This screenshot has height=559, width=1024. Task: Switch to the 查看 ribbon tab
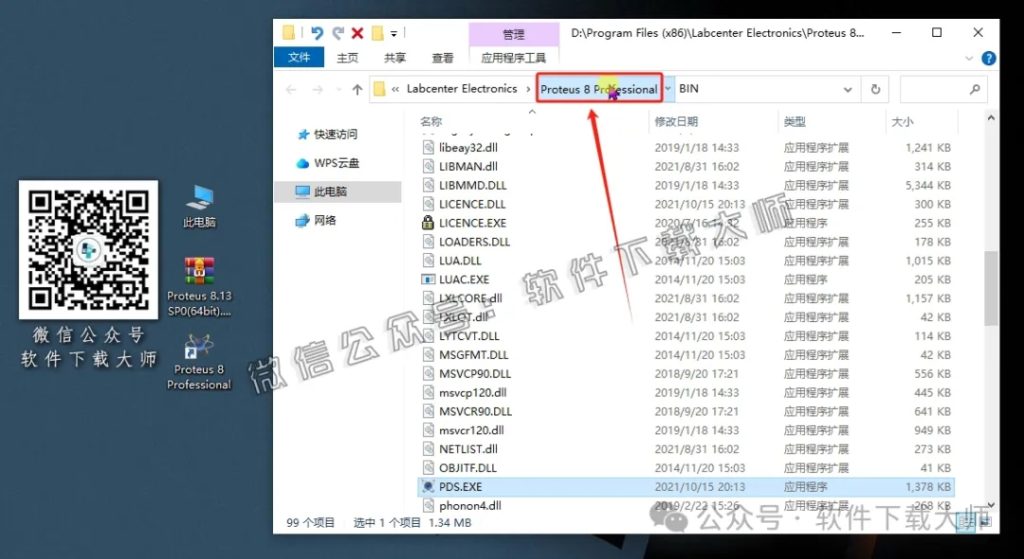pos(442,57)
